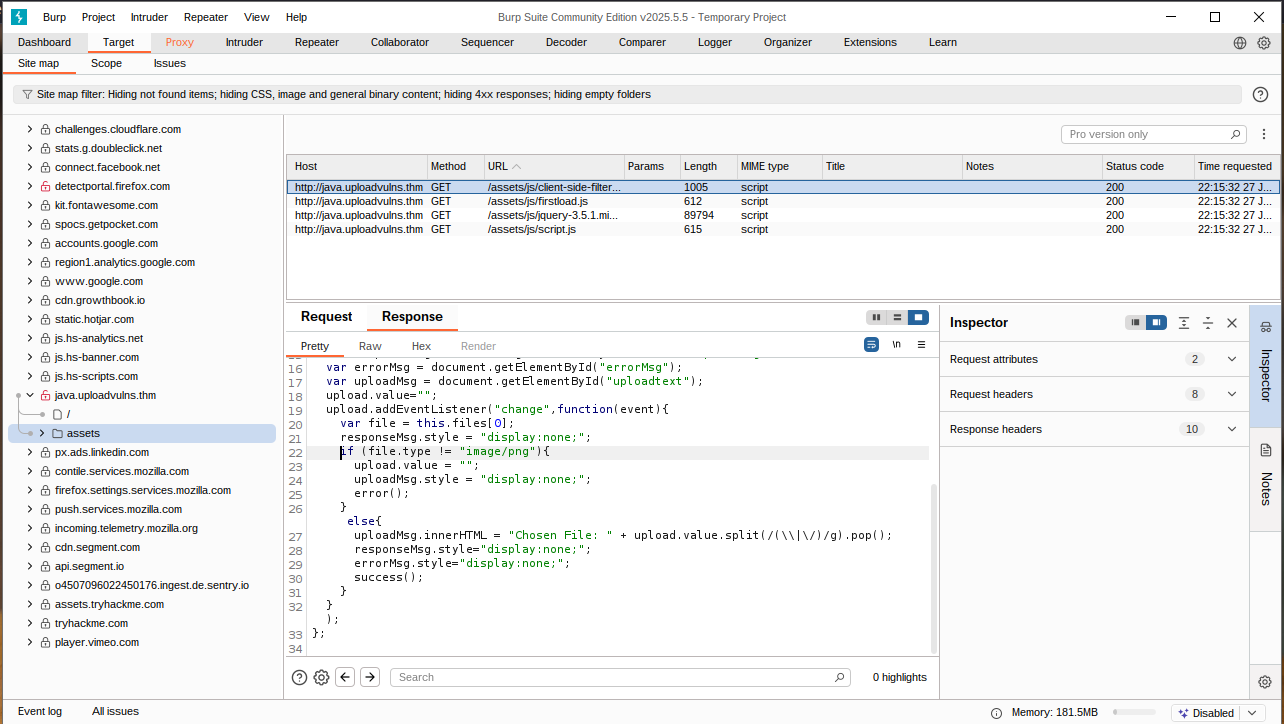Select the Hex view tab

tap(421, 346)
